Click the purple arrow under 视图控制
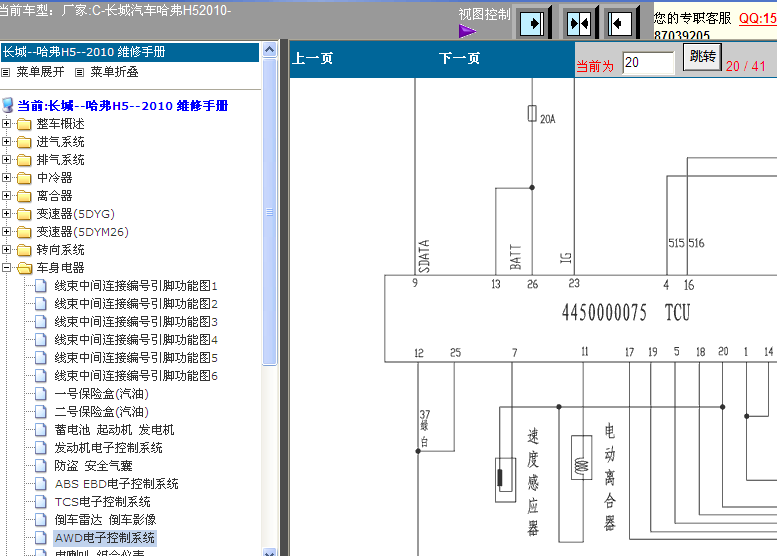777x556 pixels. 467,31
